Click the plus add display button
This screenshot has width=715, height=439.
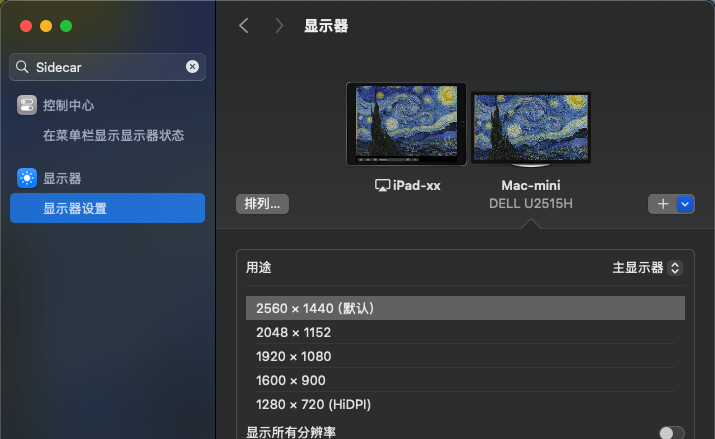[663, 204]
